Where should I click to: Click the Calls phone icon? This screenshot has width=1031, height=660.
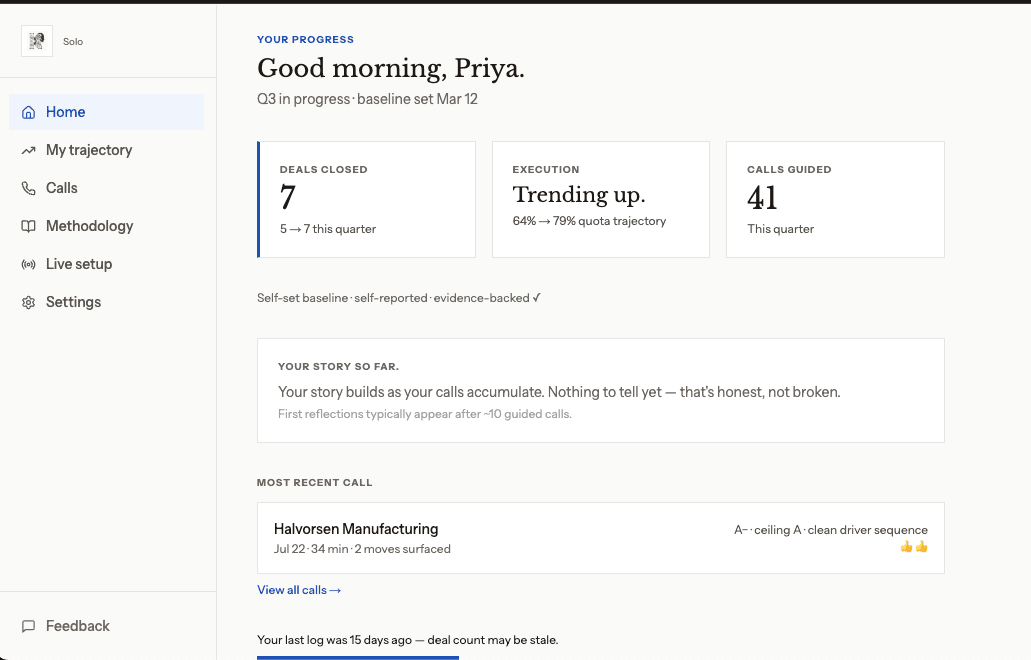(x=28, y=189)
